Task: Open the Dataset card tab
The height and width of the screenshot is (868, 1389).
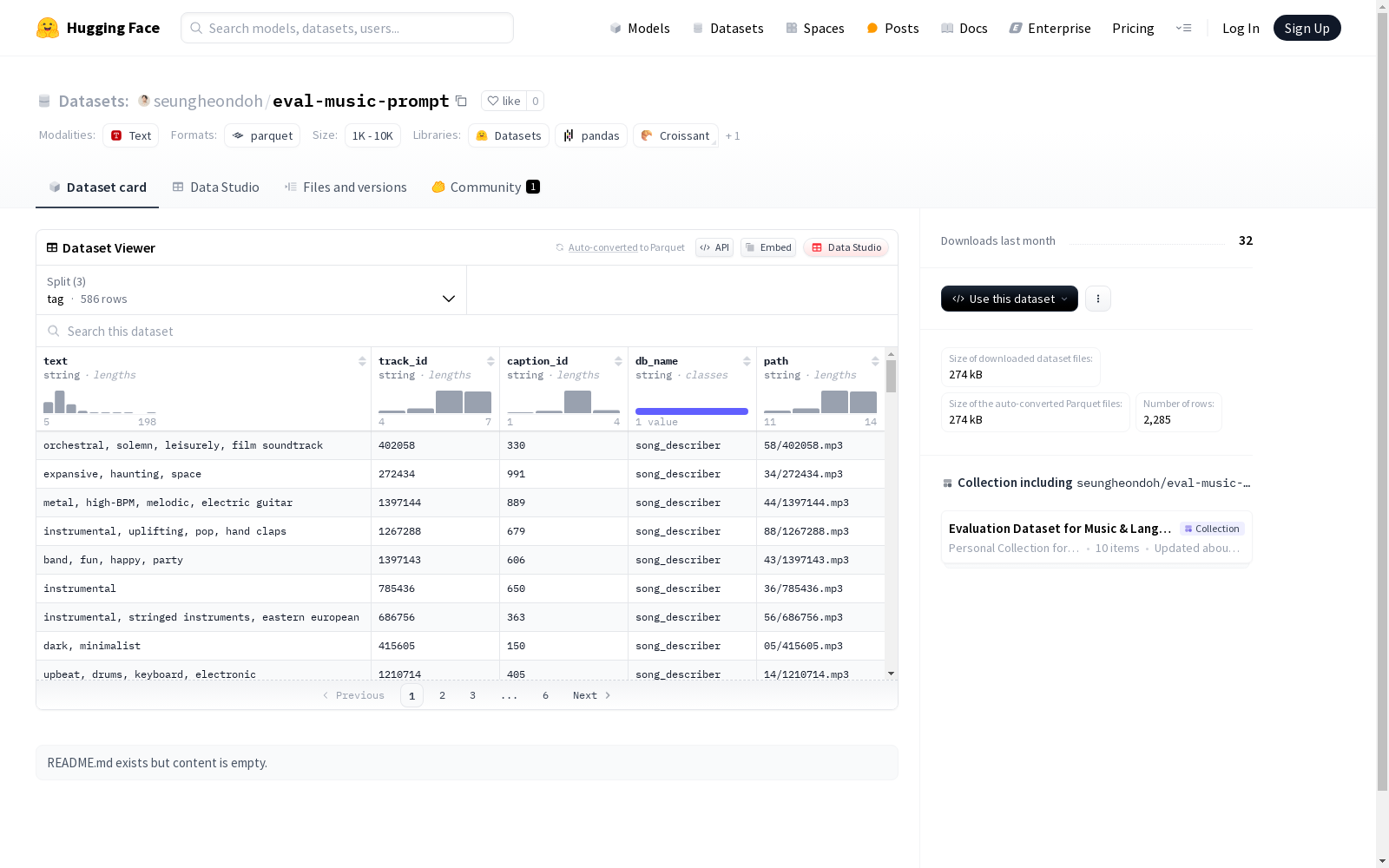Action: (x=97, y=187)
